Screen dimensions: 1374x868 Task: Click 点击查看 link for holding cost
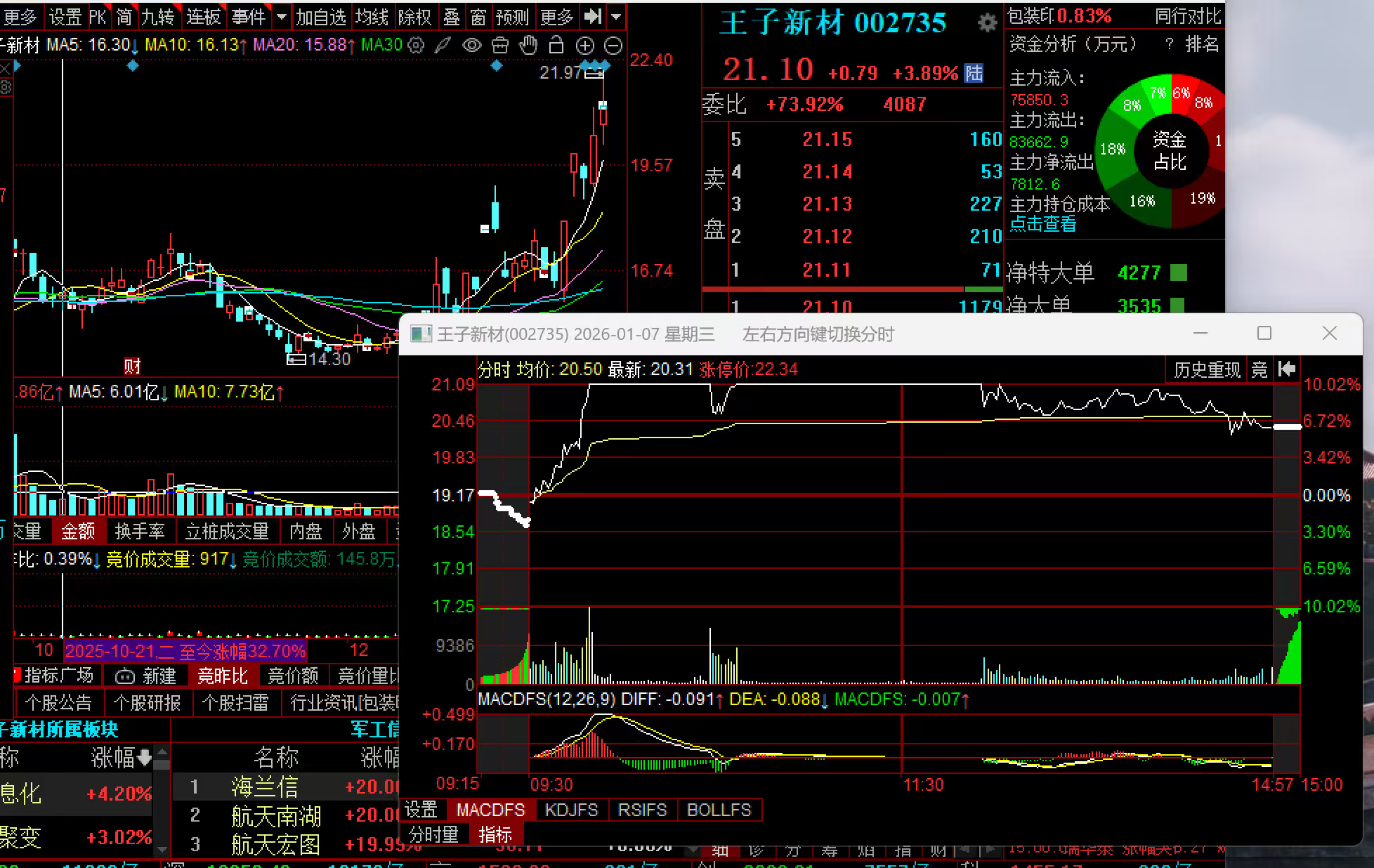1042,224
